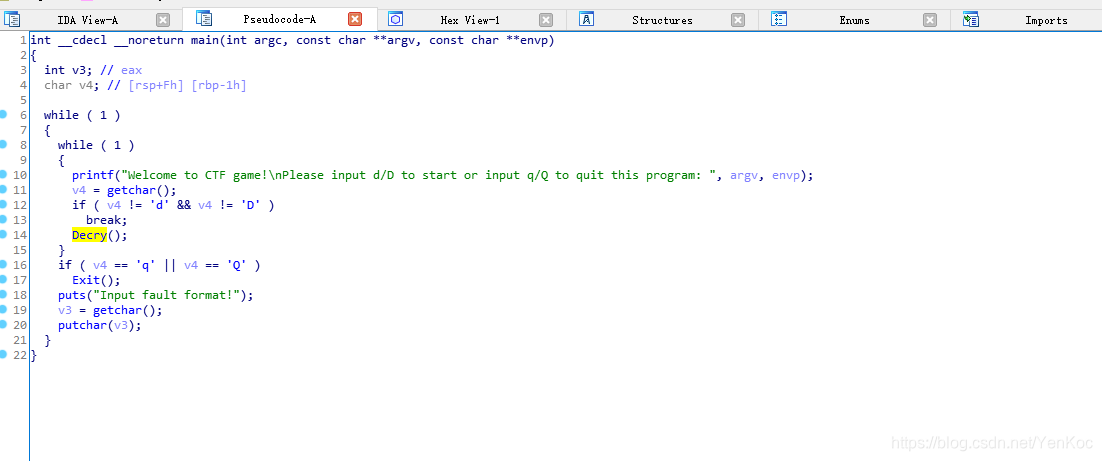Switch to the Enums tab
1102x461 pixels.
click(x=854, y=20)
